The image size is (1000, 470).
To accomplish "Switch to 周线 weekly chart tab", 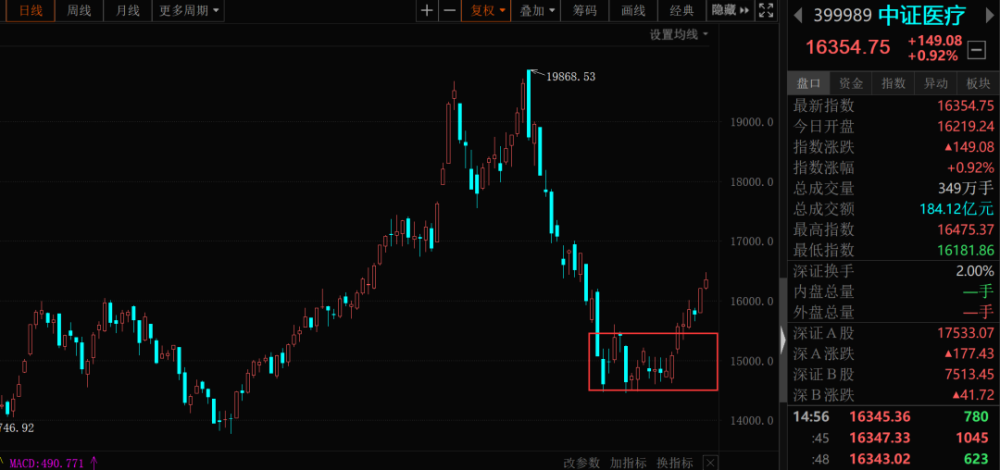I will pos(79,10).
